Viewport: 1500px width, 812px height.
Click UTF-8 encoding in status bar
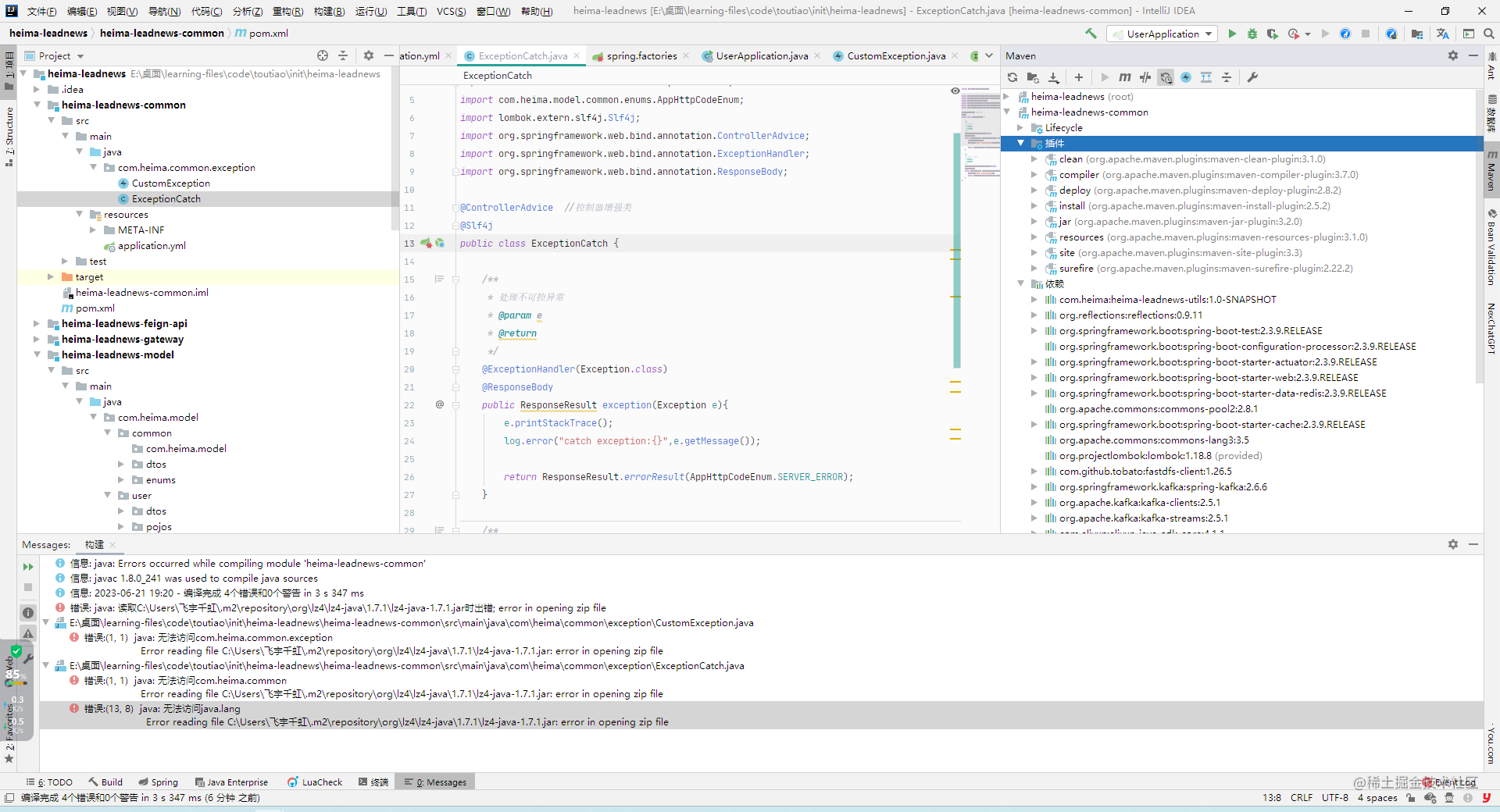1335,797
